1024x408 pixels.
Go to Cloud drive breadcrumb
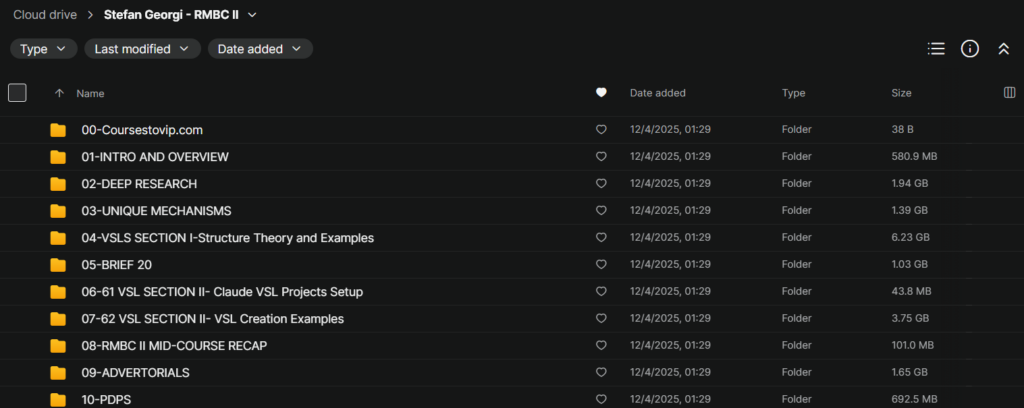tap(46, 15)
